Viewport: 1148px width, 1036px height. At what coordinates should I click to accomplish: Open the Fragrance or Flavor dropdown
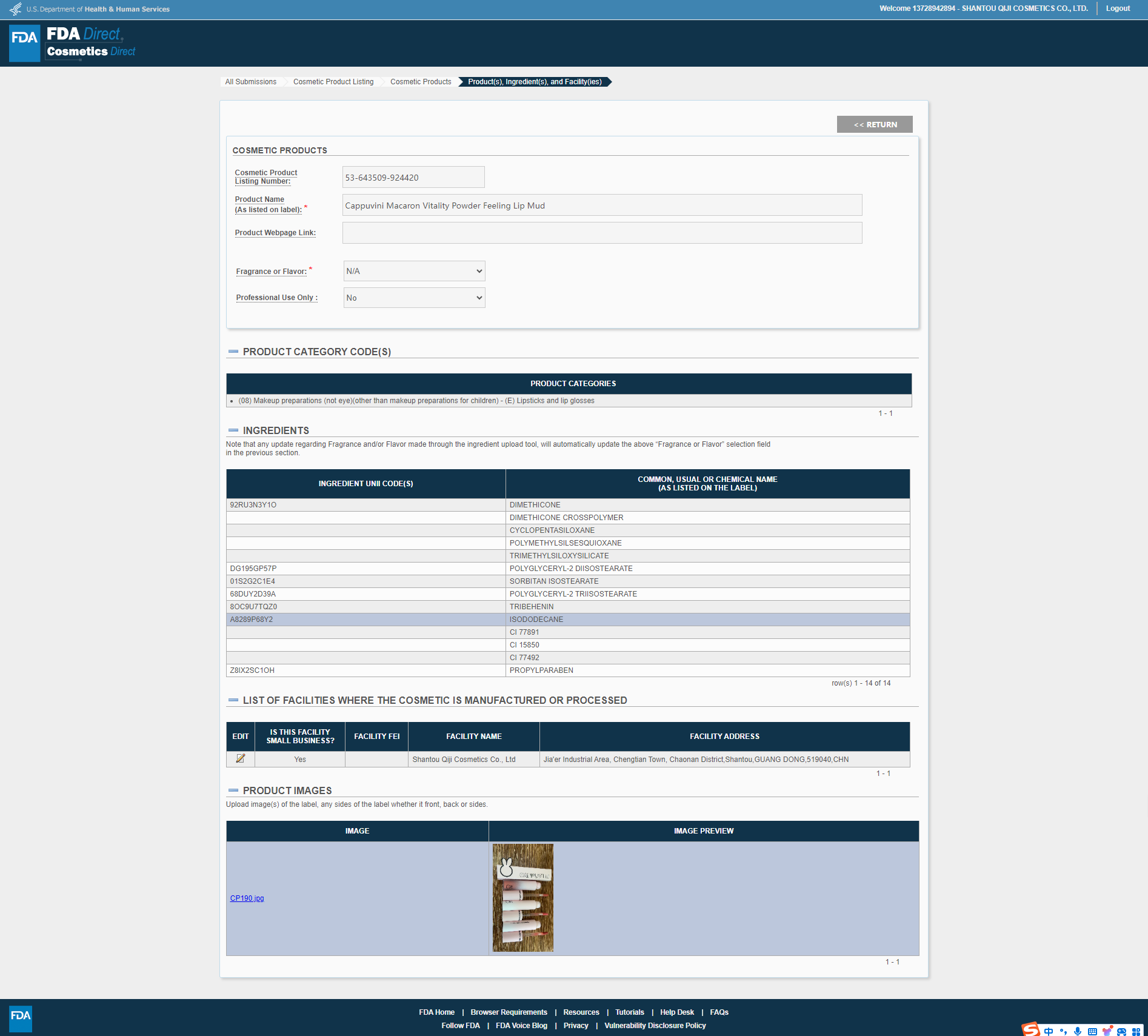pos(414,271)
